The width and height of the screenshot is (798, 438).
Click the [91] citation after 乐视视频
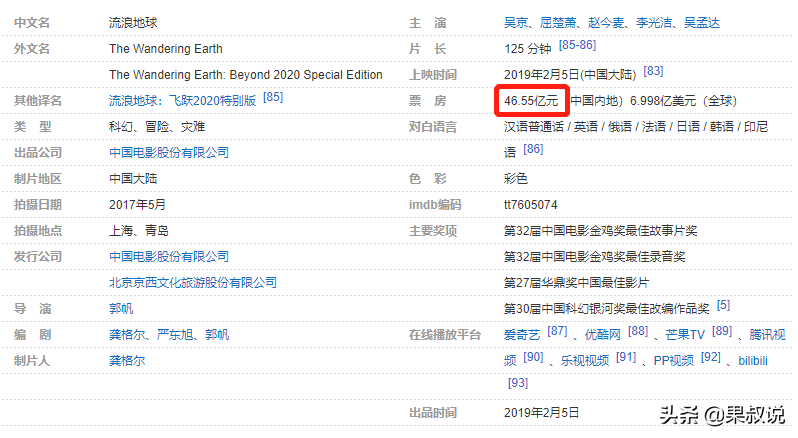(x=626, y=357)
